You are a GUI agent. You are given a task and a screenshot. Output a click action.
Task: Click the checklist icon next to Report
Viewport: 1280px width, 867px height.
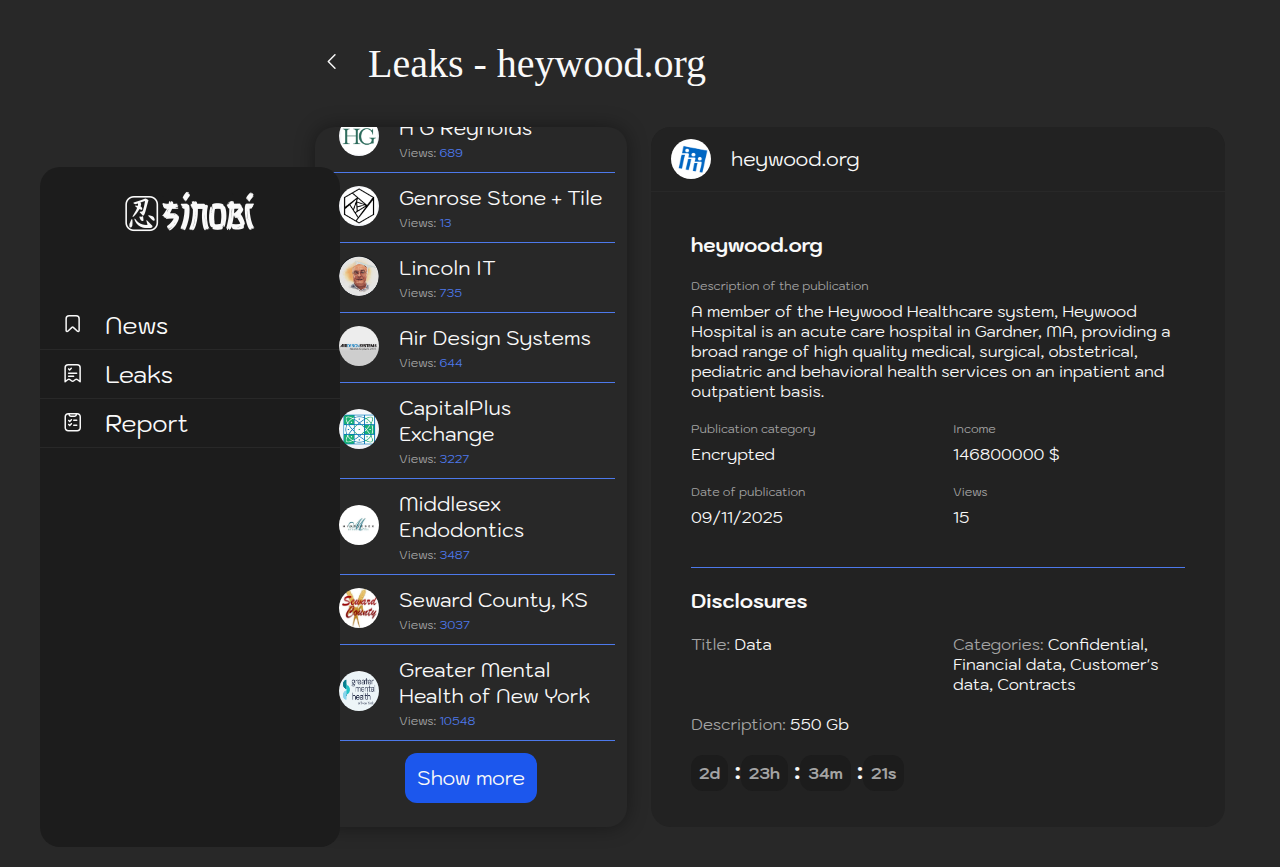coord(73,423)
